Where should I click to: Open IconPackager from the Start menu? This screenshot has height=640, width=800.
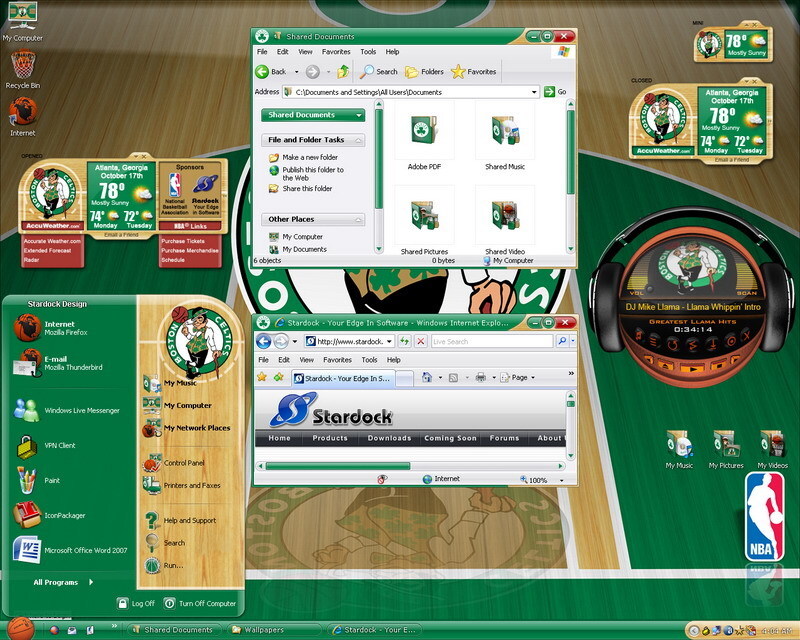[x=64, y=515]
